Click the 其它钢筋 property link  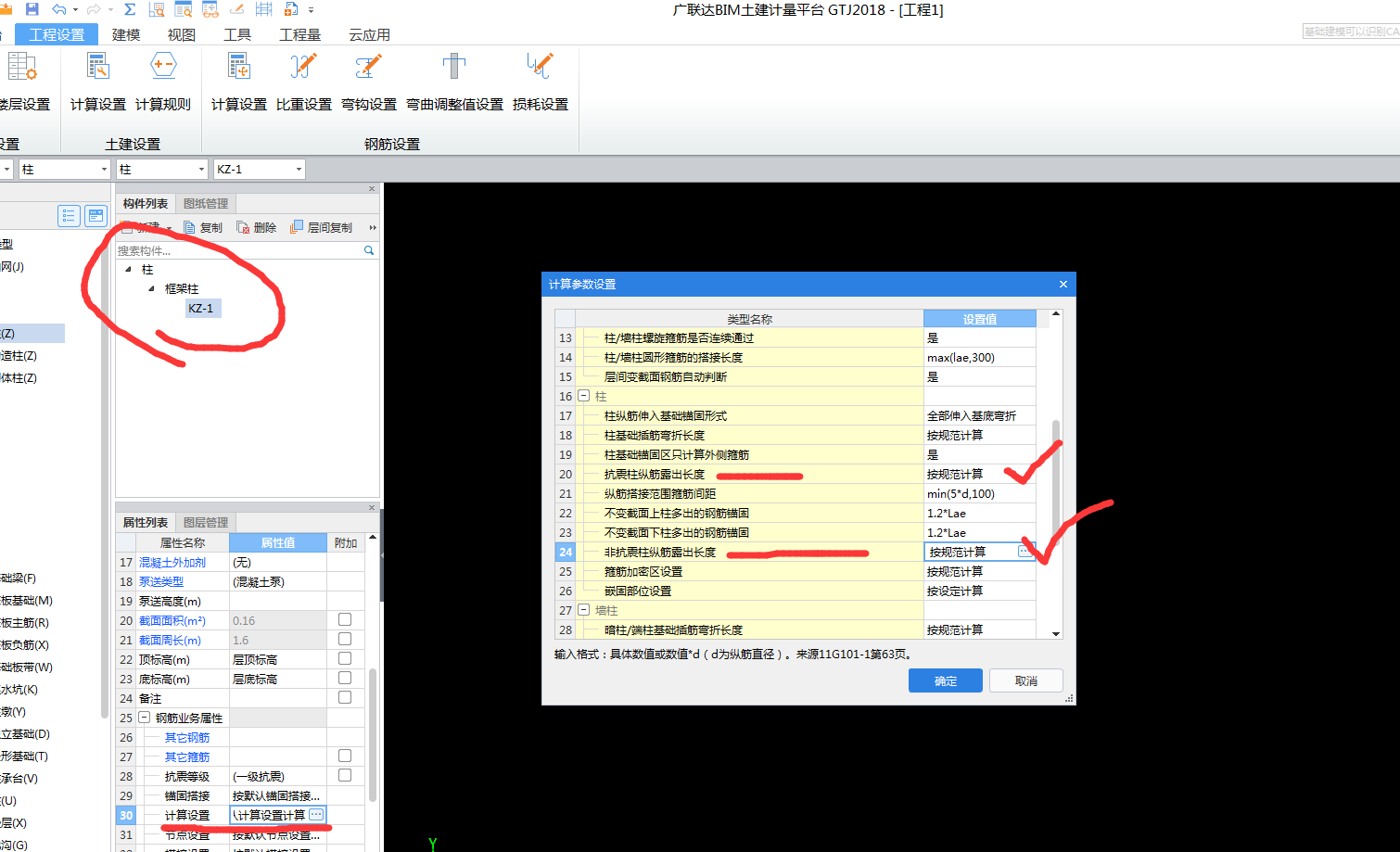(x=187, y=737)
